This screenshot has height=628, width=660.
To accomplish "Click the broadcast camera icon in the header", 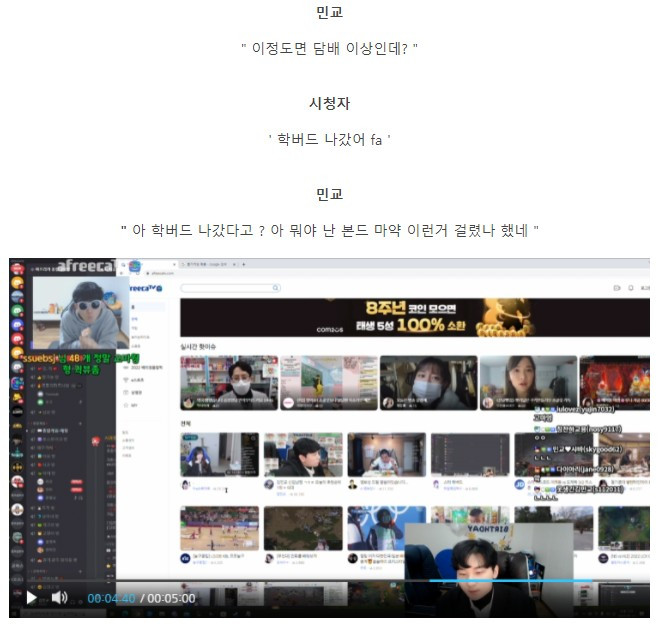I will tap(617, 288).
